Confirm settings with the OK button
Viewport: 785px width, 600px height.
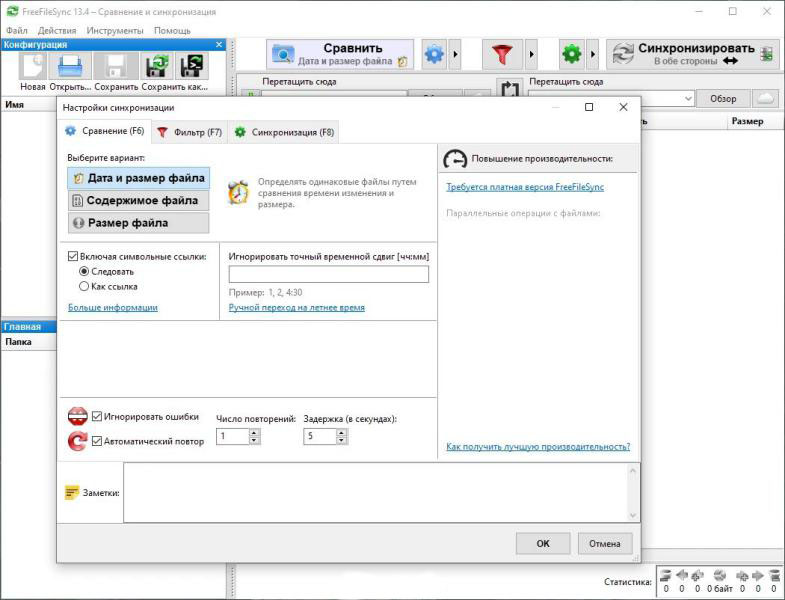pos(543,543)
